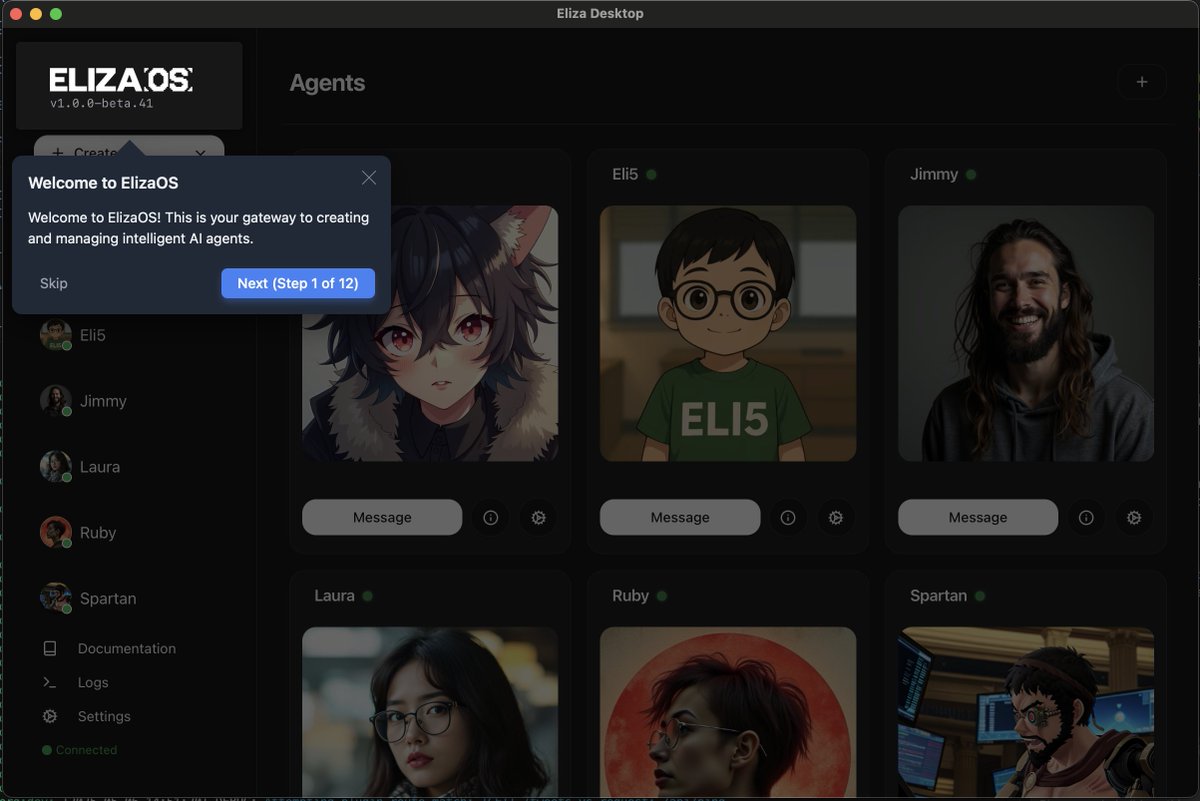Click Jimmy avatar icon in sidebar

[55, 401]
